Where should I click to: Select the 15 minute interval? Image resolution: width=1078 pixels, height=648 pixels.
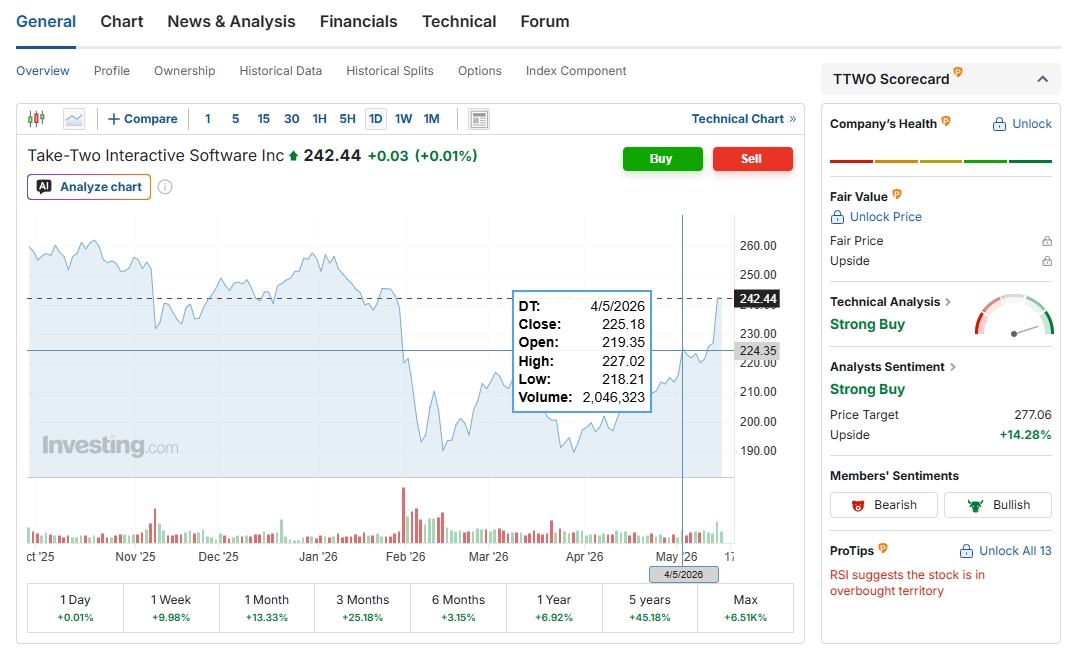click(263, 119)
